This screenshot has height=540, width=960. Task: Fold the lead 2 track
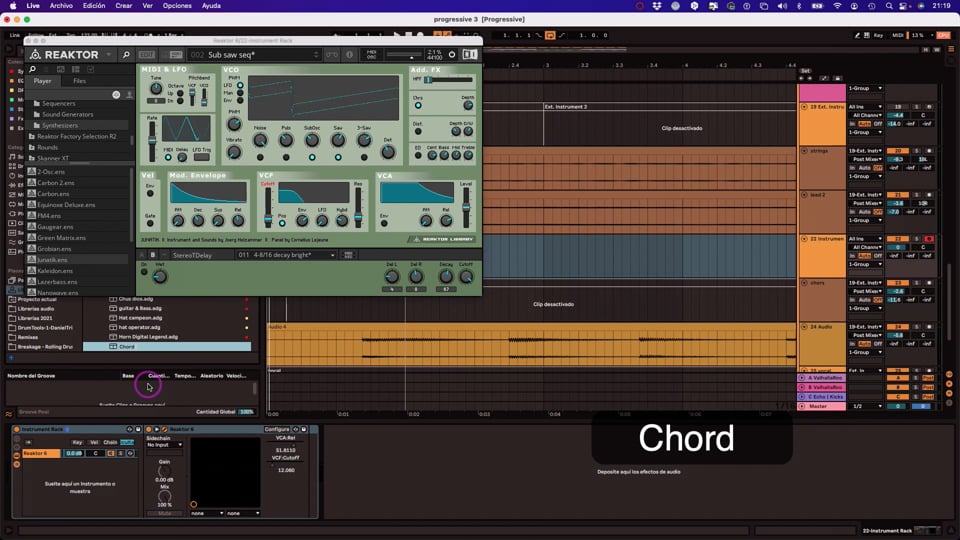pyautogui.click(x=804, y=195)
